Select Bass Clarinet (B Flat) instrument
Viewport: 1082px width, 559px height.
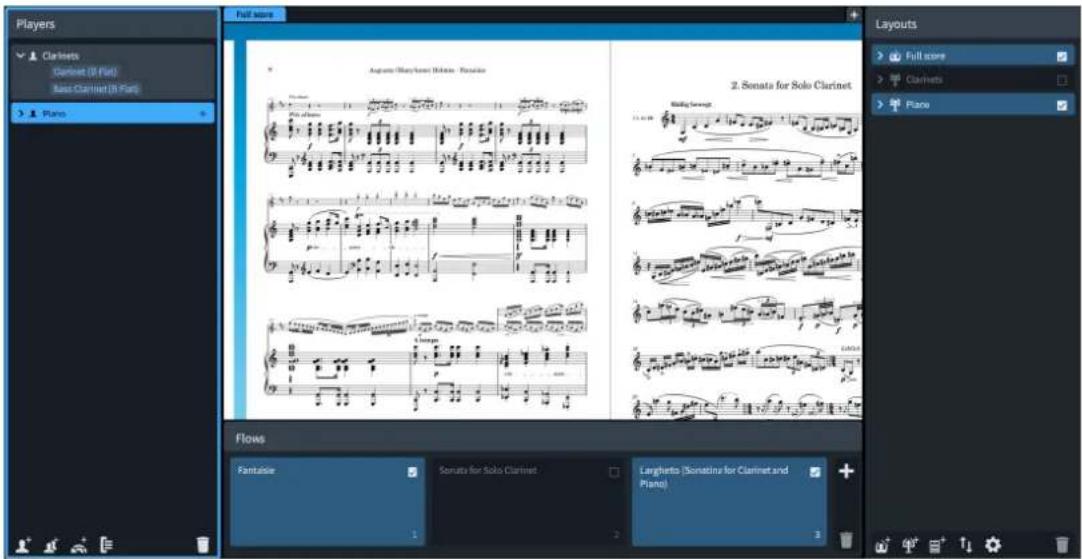pyautogui.click(x=97, y=89)
